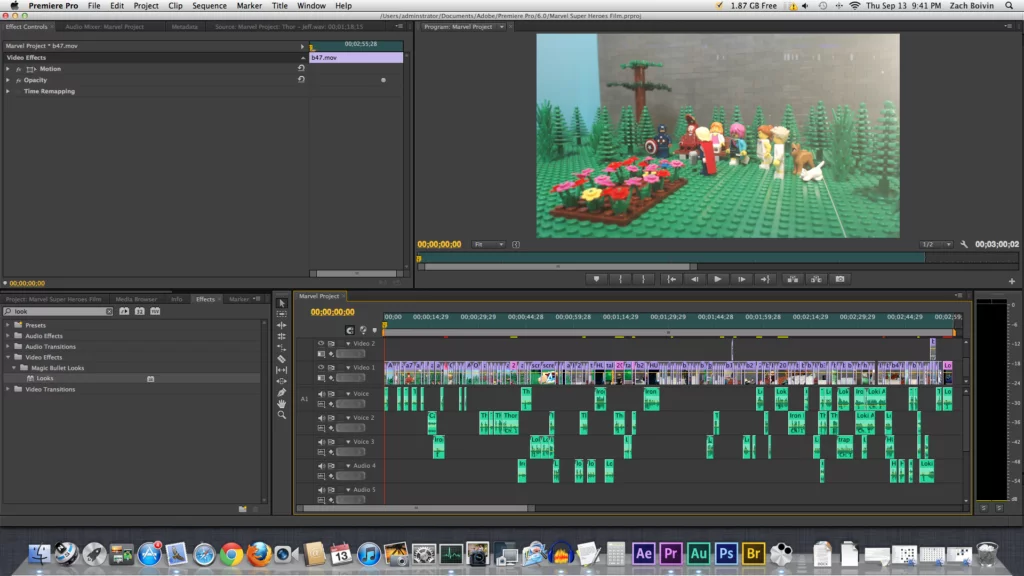Image resolution: width=1024 pixels, height=576 pixels.
Task: Click the timeline horizontal zoom scrollbar
Action: point(415,508)
